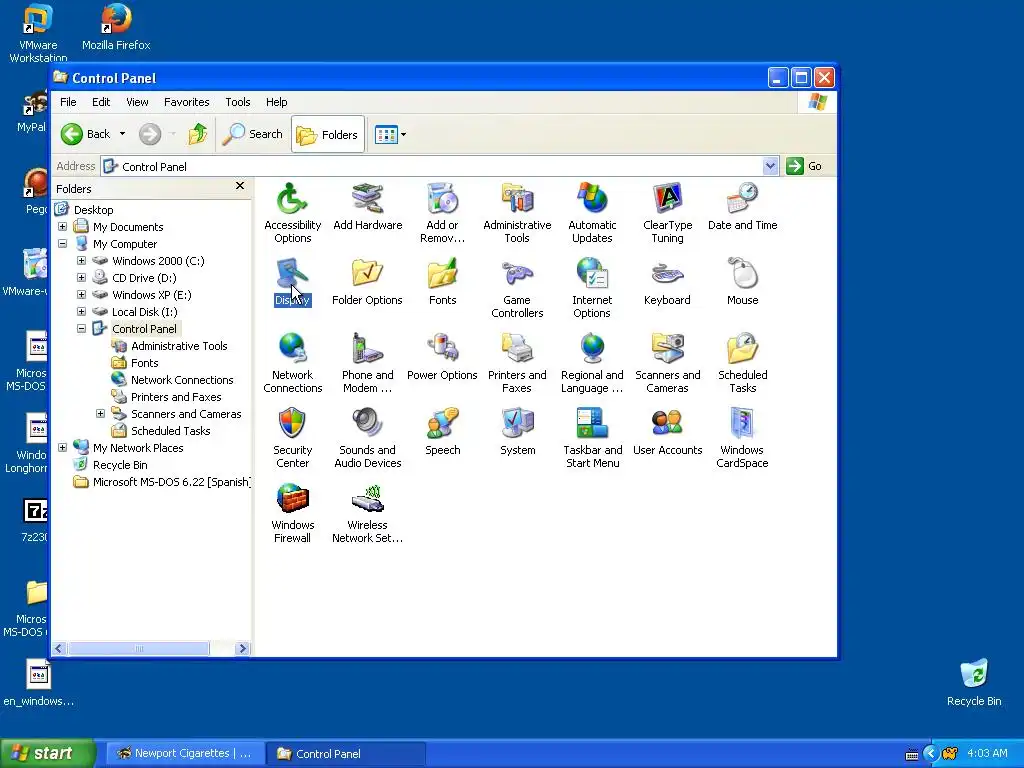This screenshot has height=768, width=1024.
Task: Expand Scanners and Cameras tree node
Action: coord(101,413)
